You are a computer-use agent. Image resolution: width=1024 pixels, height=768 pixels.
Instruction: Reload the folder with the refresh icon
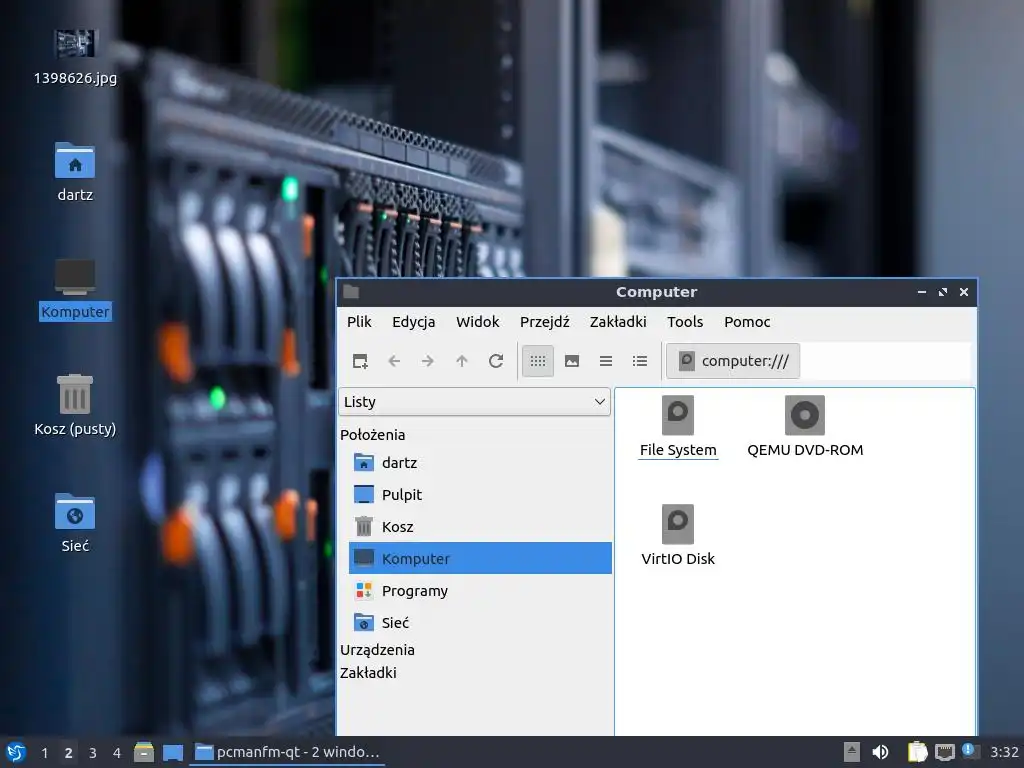tap(496, 361)
